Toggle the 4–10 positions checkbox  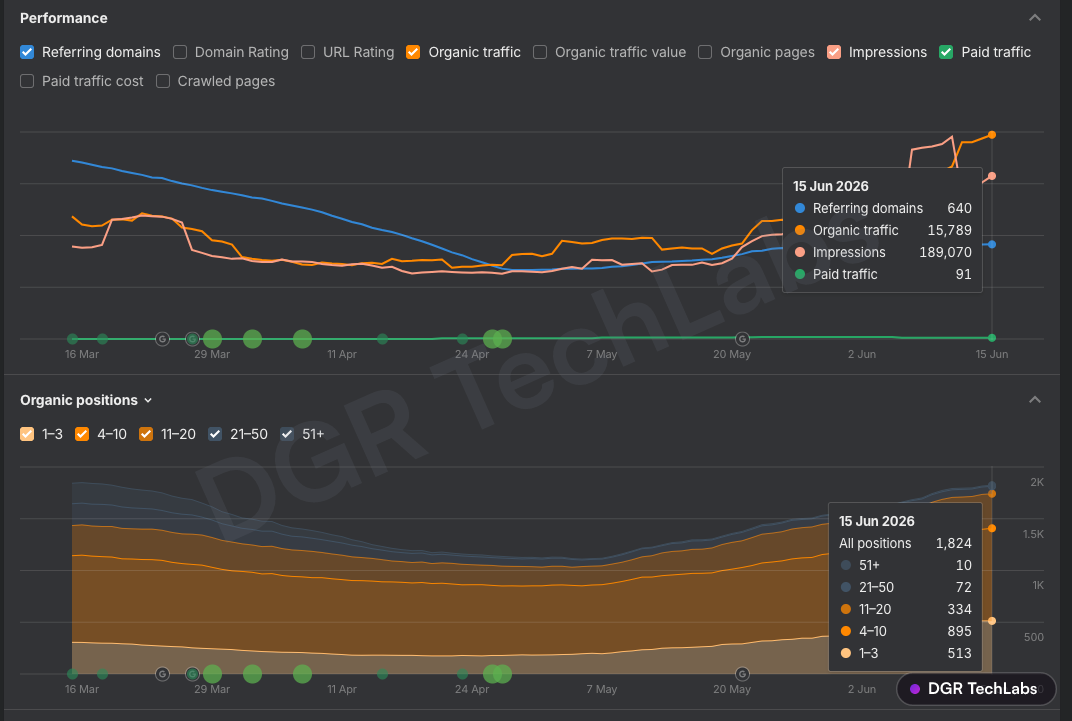82,434
